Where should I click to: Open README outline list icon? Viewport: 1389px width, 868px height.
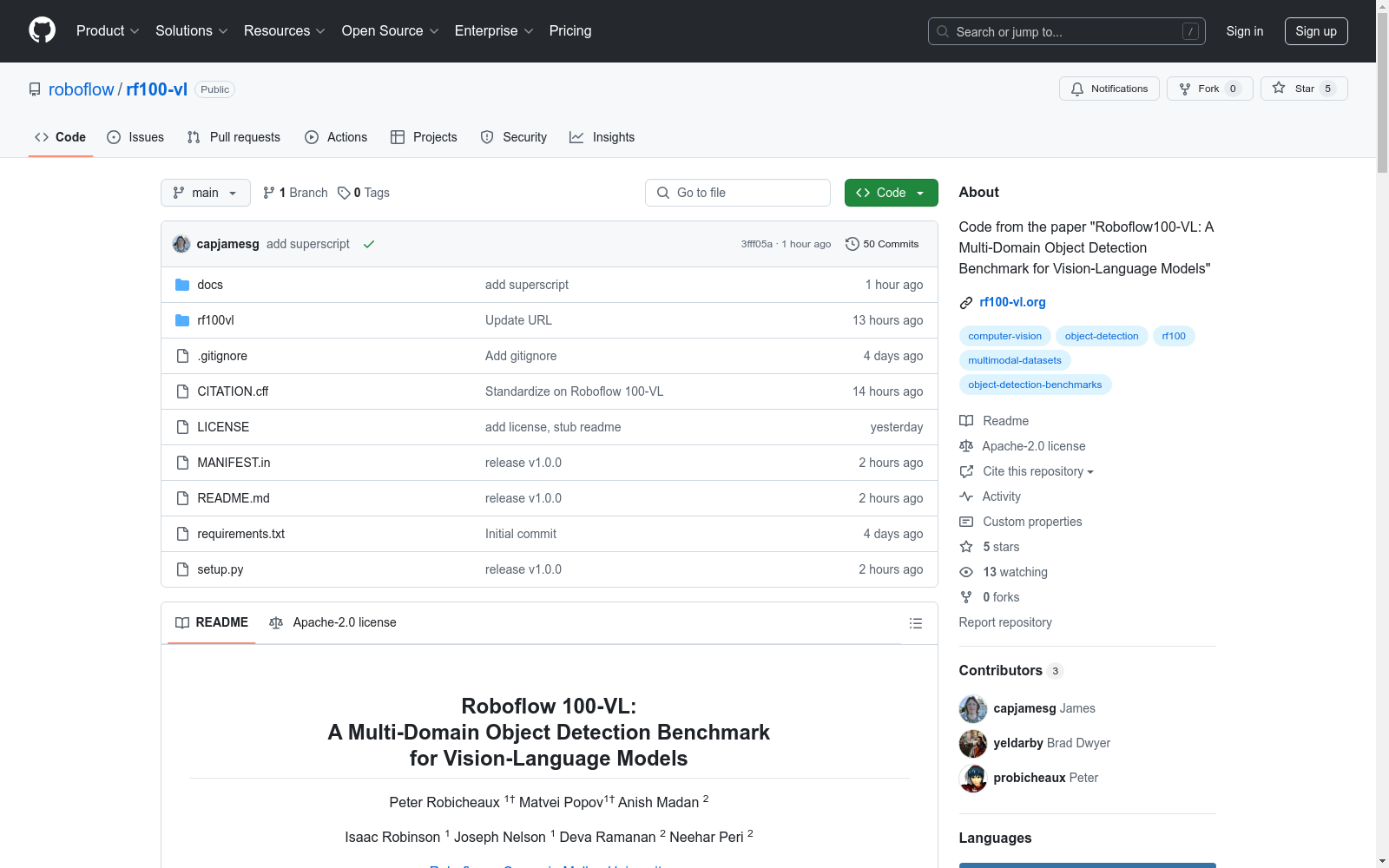(916, 623)
